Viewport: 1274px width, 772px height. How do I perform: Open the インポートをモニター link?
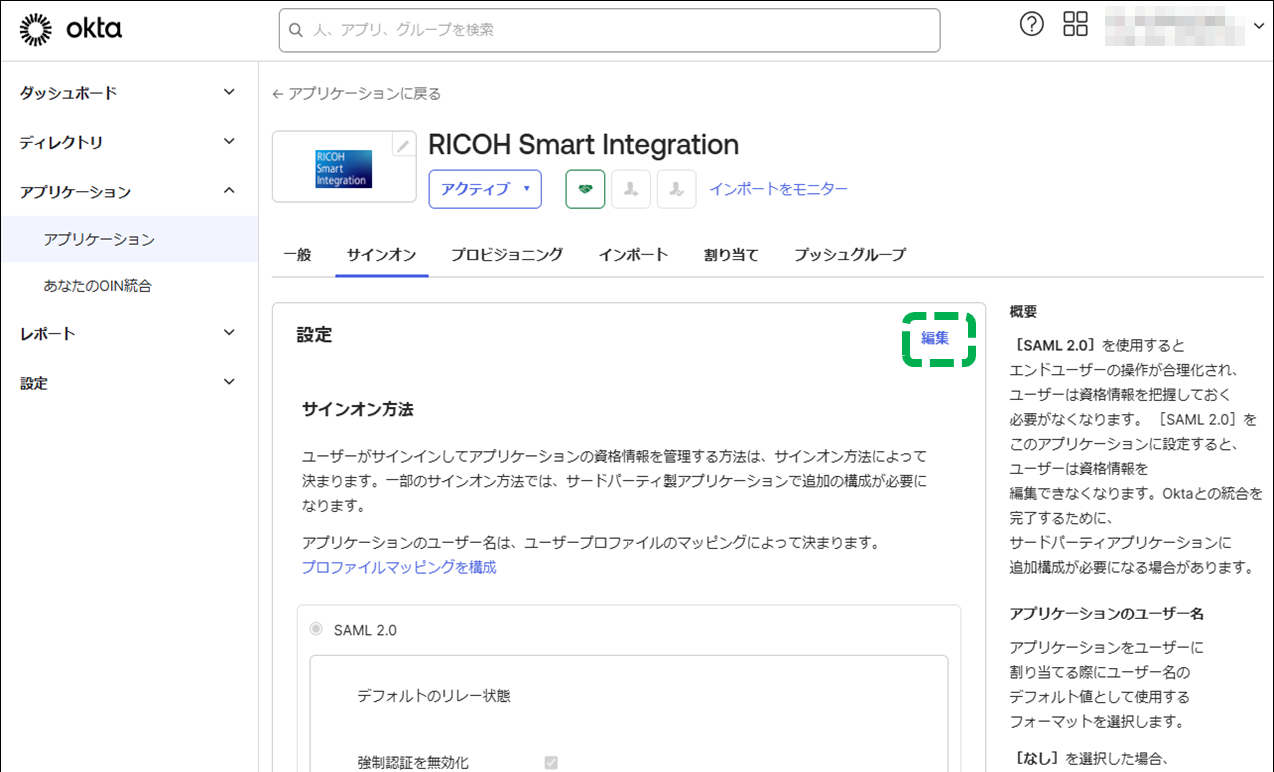[779, 189]
